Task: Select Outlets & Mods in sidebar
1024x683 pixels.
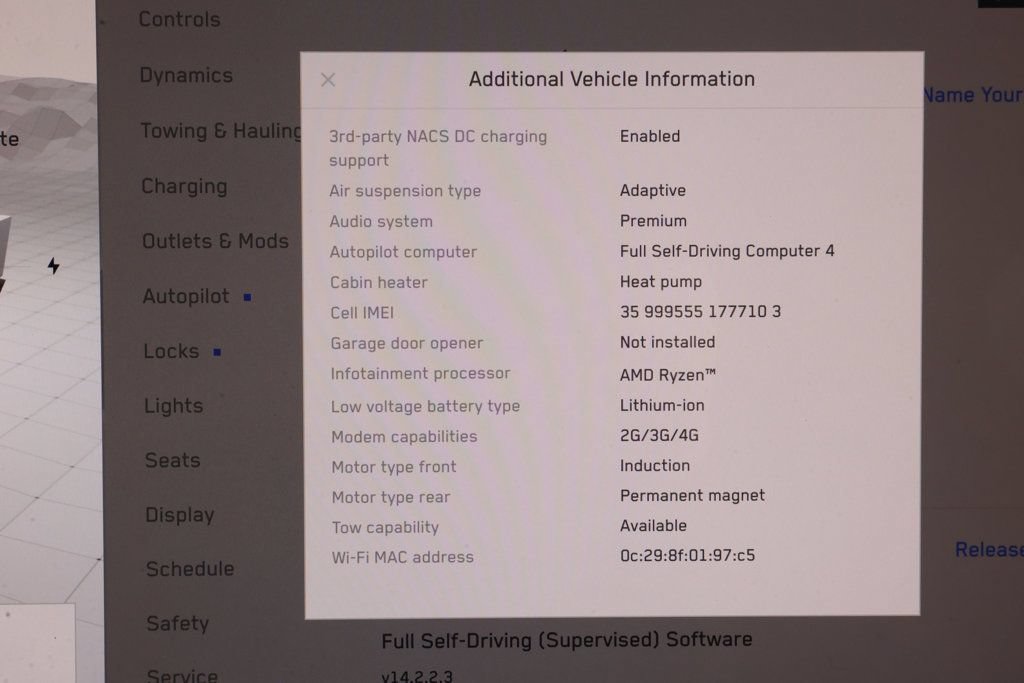Action: click(x=216, y=241)
